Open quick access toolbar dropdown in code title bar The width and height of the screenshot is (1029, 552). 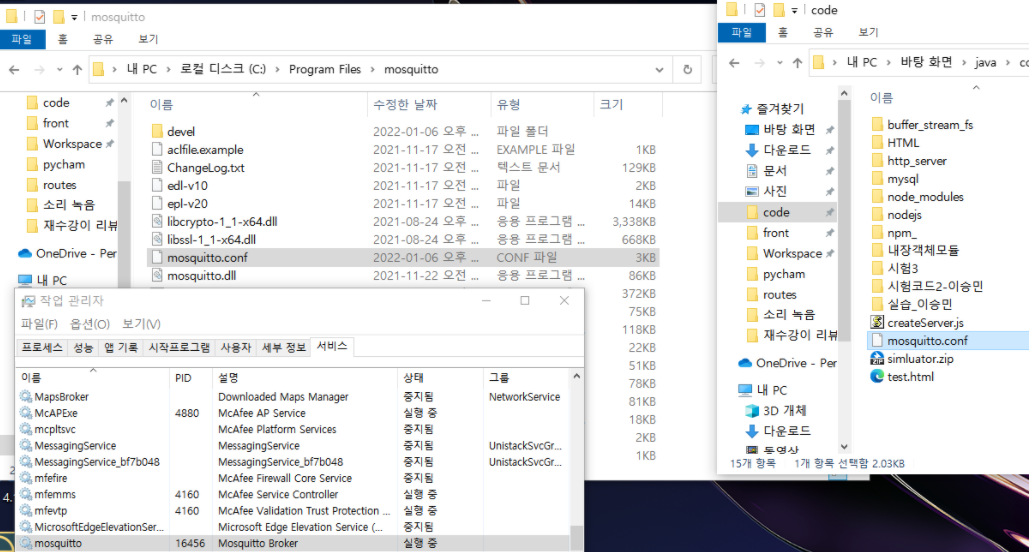794,11
